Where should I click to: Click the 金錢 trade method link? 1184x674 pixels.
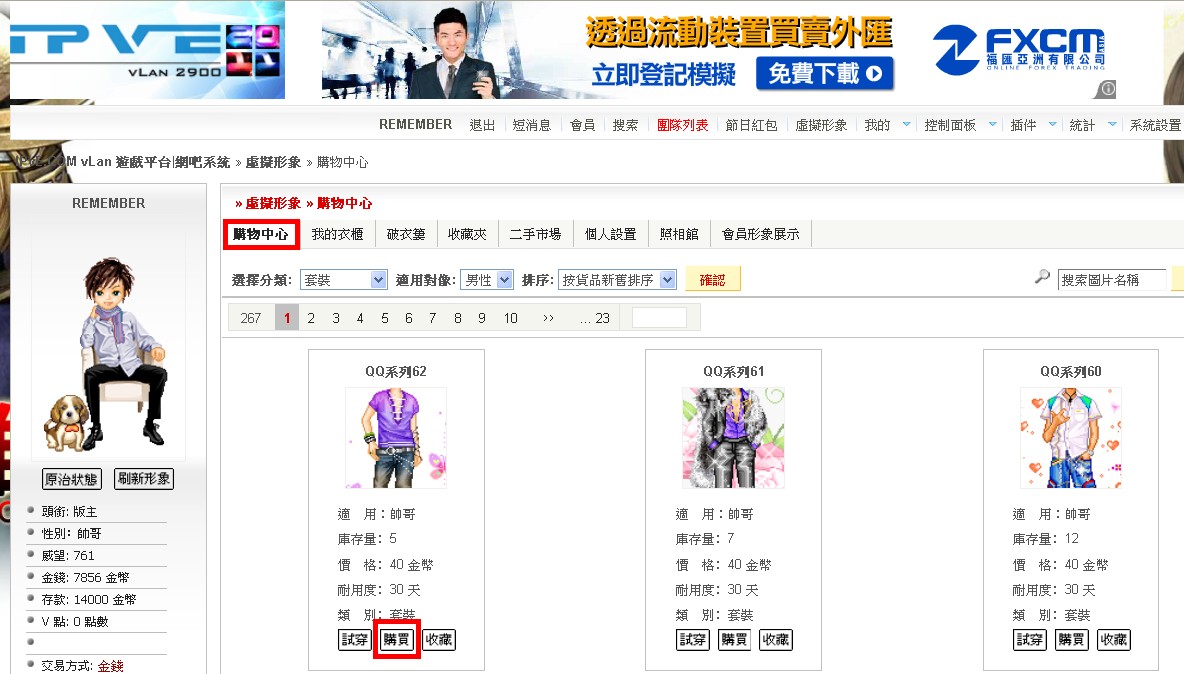[110, 666]
